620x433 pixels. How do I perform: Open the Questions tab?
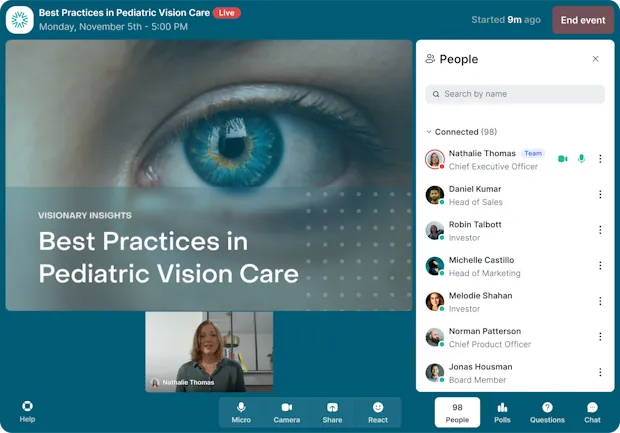pyautogui.click(x=547, y=412)
